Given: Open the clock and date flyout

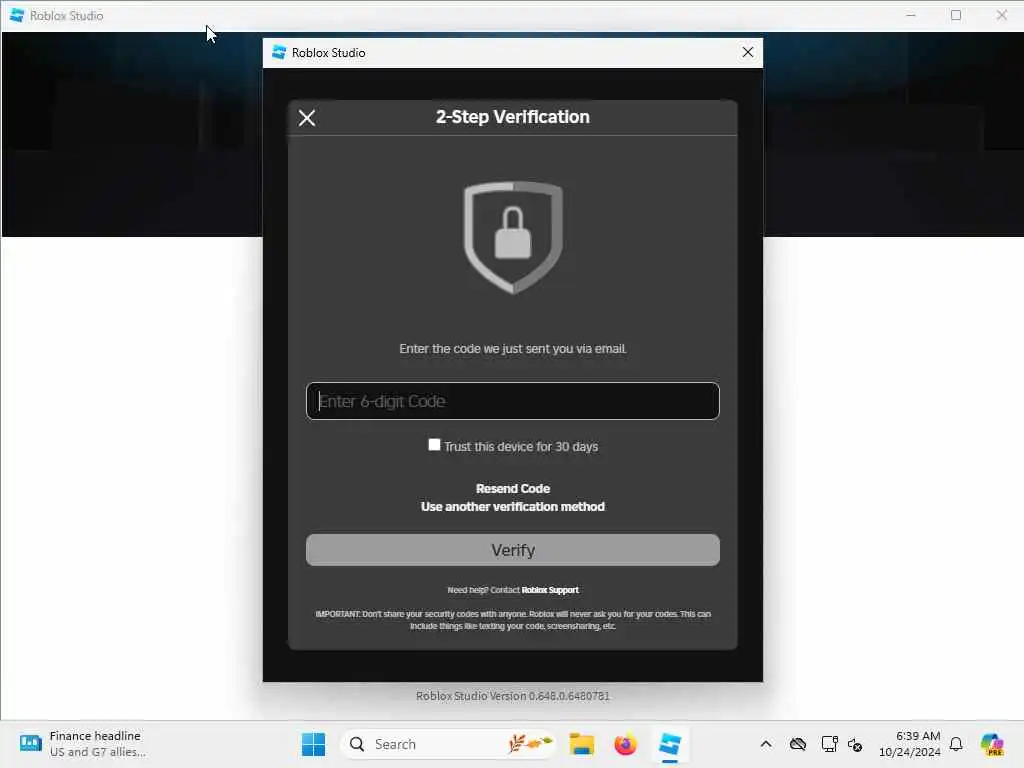Looking at the screenshot, I should pos(910,744).
